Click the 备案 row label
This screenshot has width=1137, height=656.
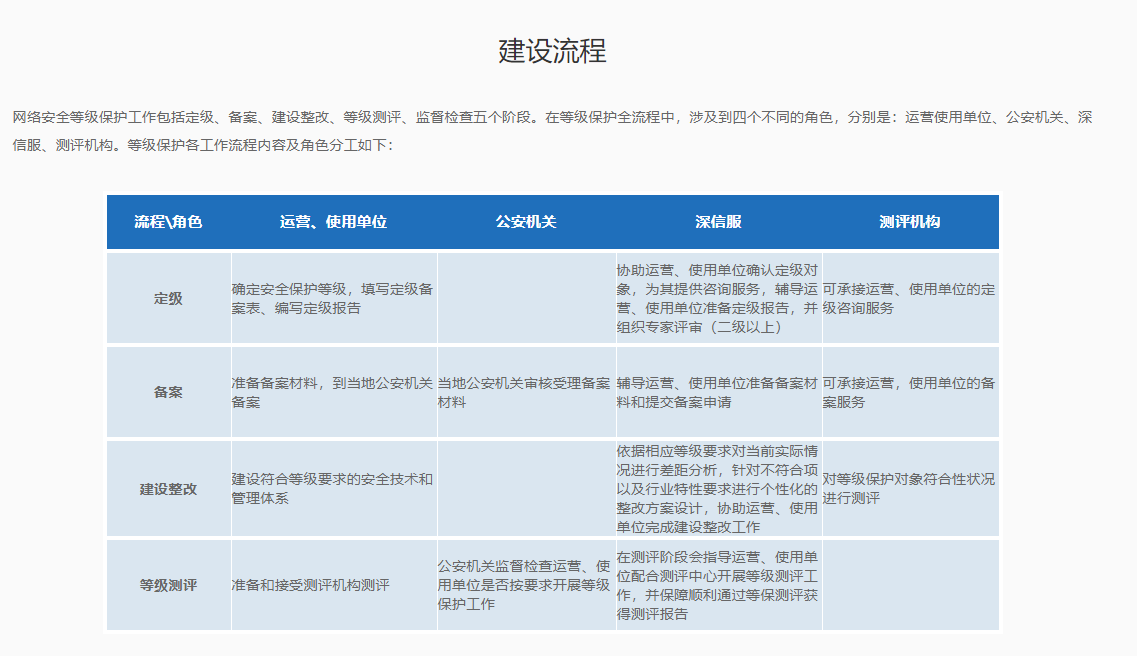[x=168, y=392]
